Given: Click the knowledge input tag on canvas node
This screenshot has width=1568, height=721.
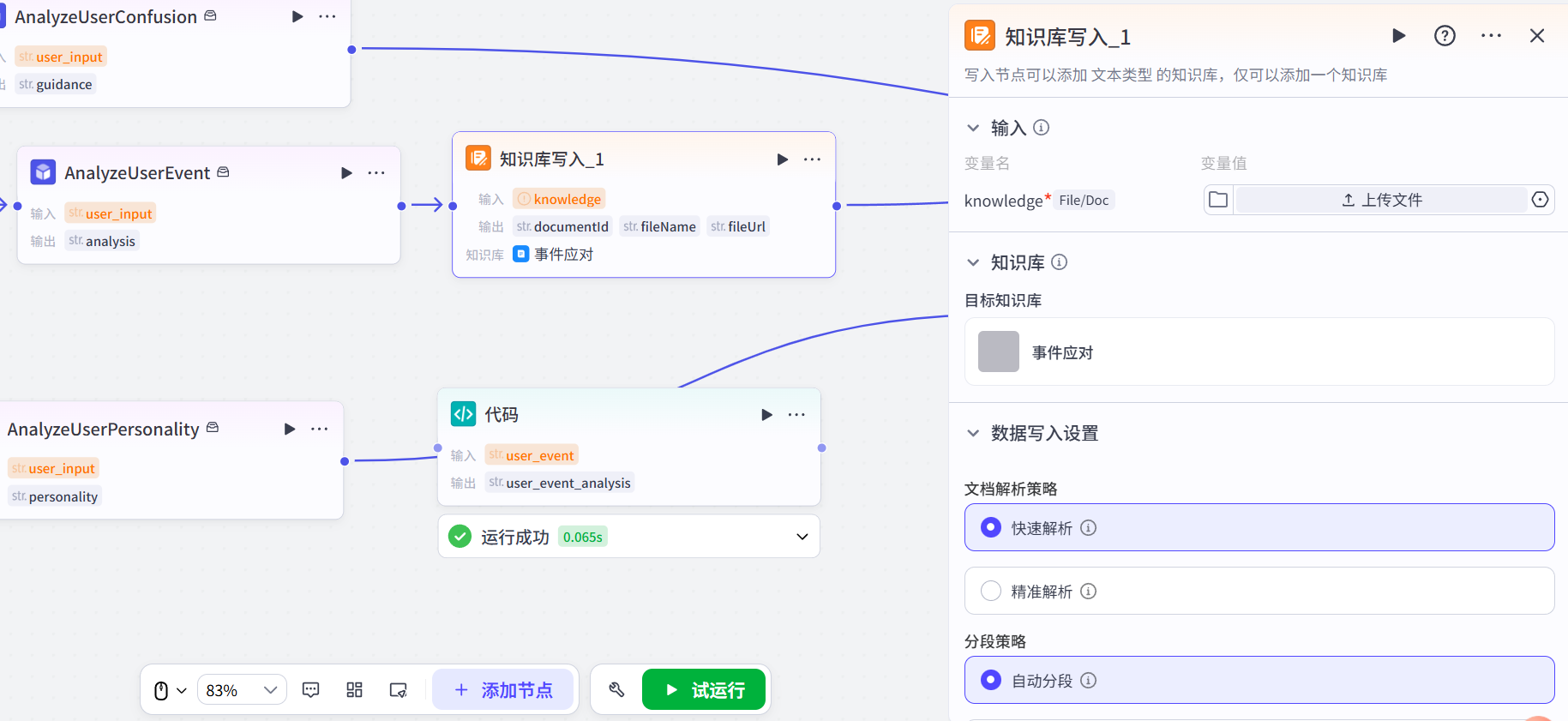Looking at the screenshot, I should pos(559,199).
